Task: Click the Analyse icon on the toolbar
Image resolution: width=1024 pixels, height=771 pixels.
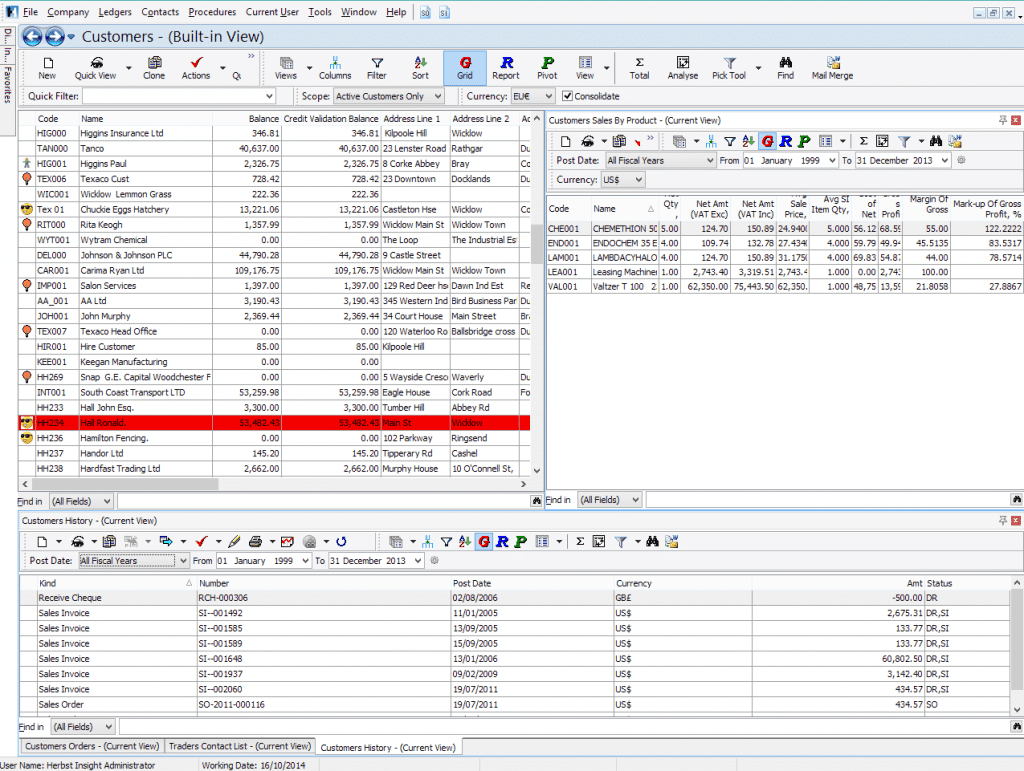Action: tap(683, 65)
